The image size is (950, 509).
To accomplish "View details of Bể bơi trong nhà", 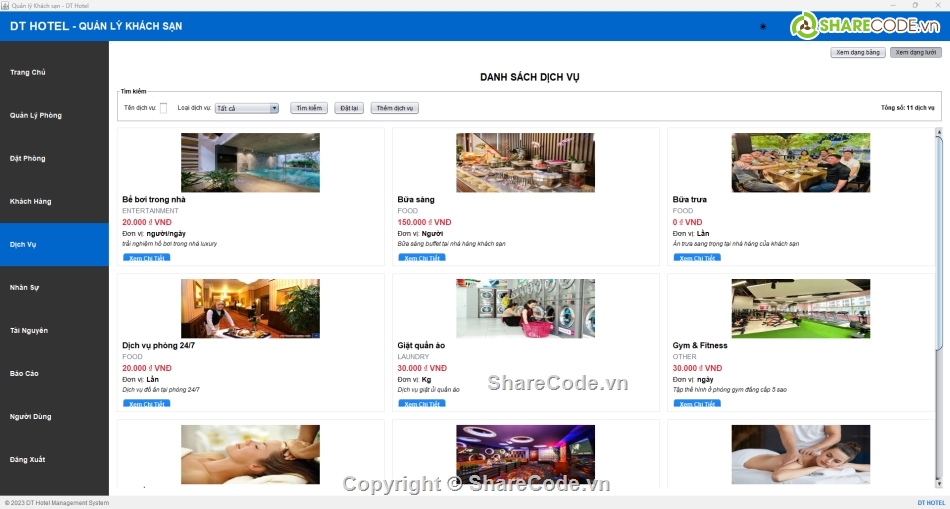I will click(147, 258).
